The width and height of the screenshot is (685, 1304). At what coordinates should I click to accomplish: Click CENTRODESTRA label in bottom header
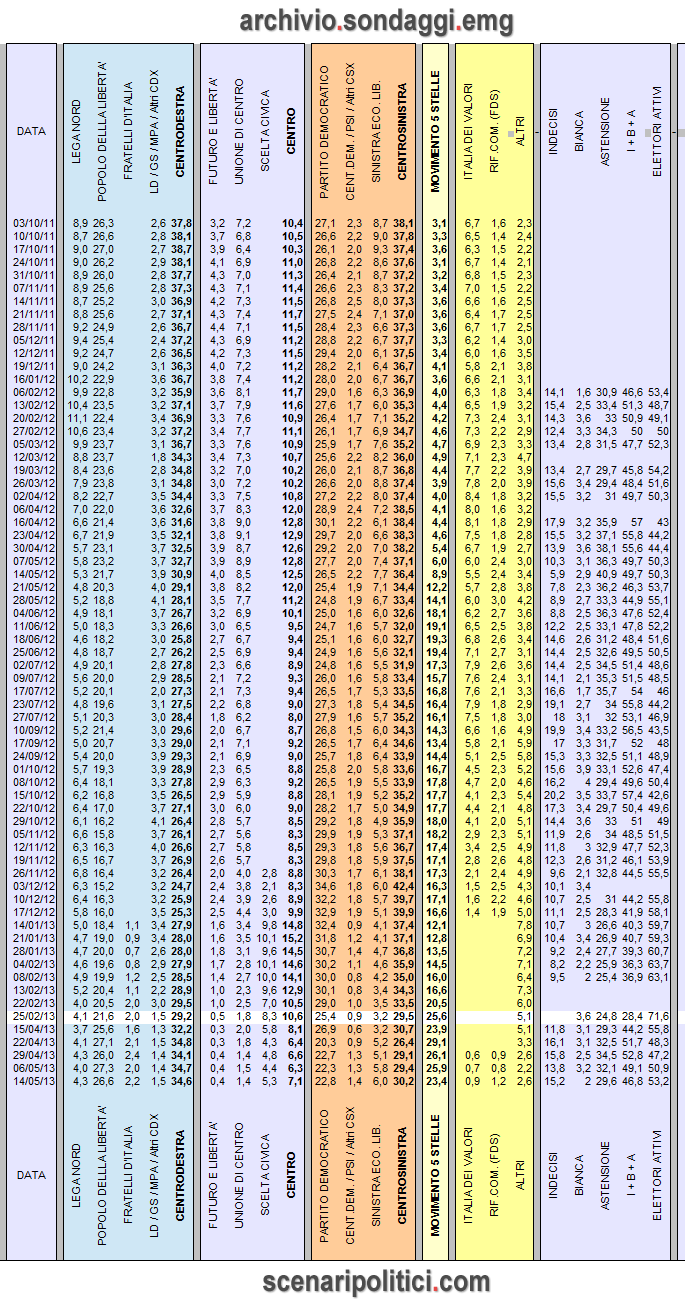coord(180,1174)
